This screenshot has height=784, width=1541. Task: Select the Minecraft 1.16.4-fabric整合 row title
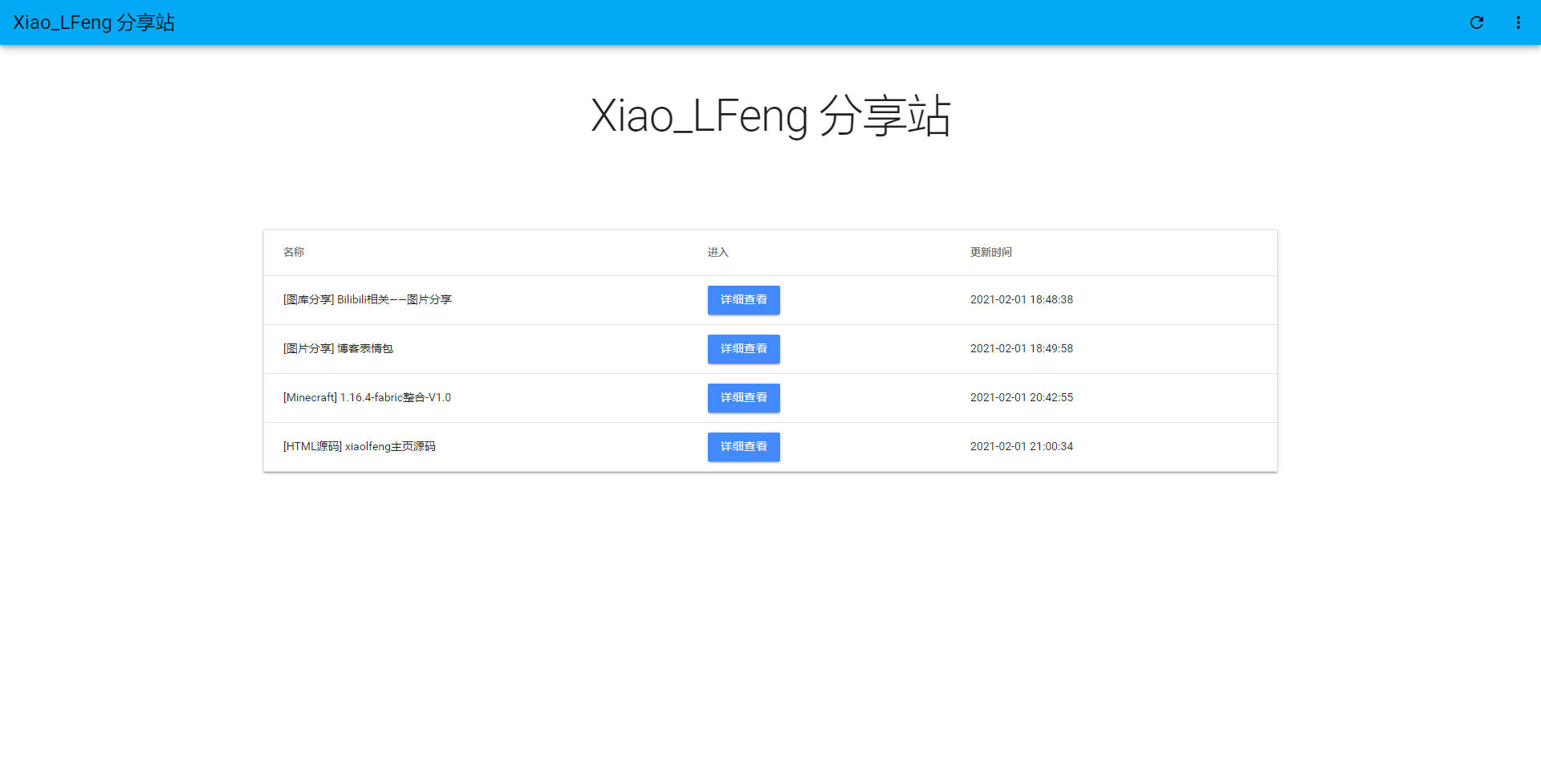pos(366,397)
